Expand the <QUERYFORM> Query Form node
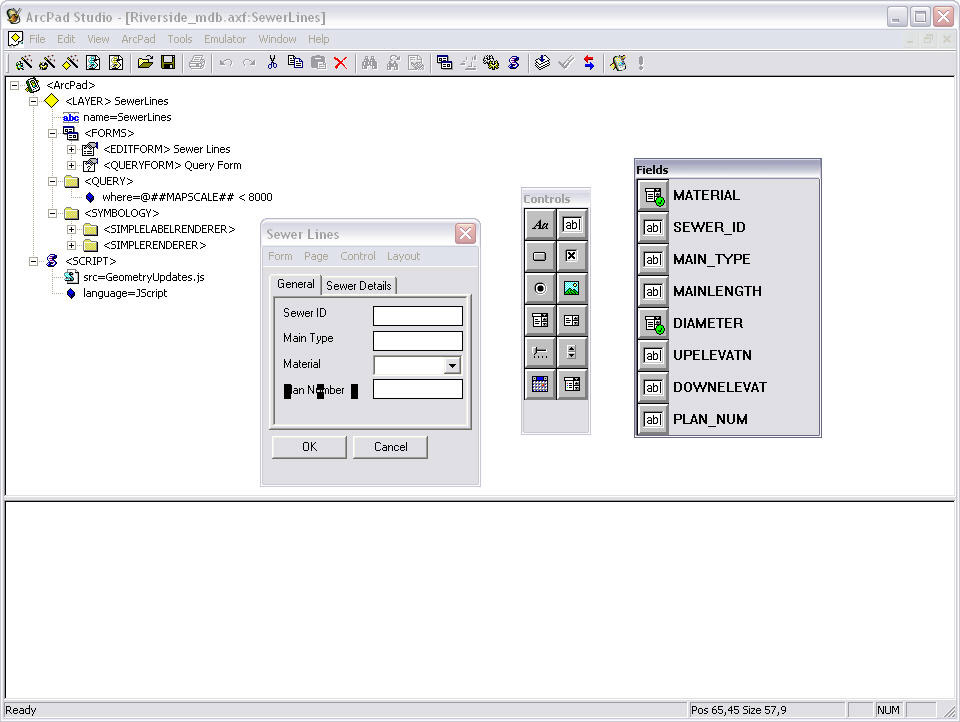This screenshot has width=960, height=722. [72, 165]
